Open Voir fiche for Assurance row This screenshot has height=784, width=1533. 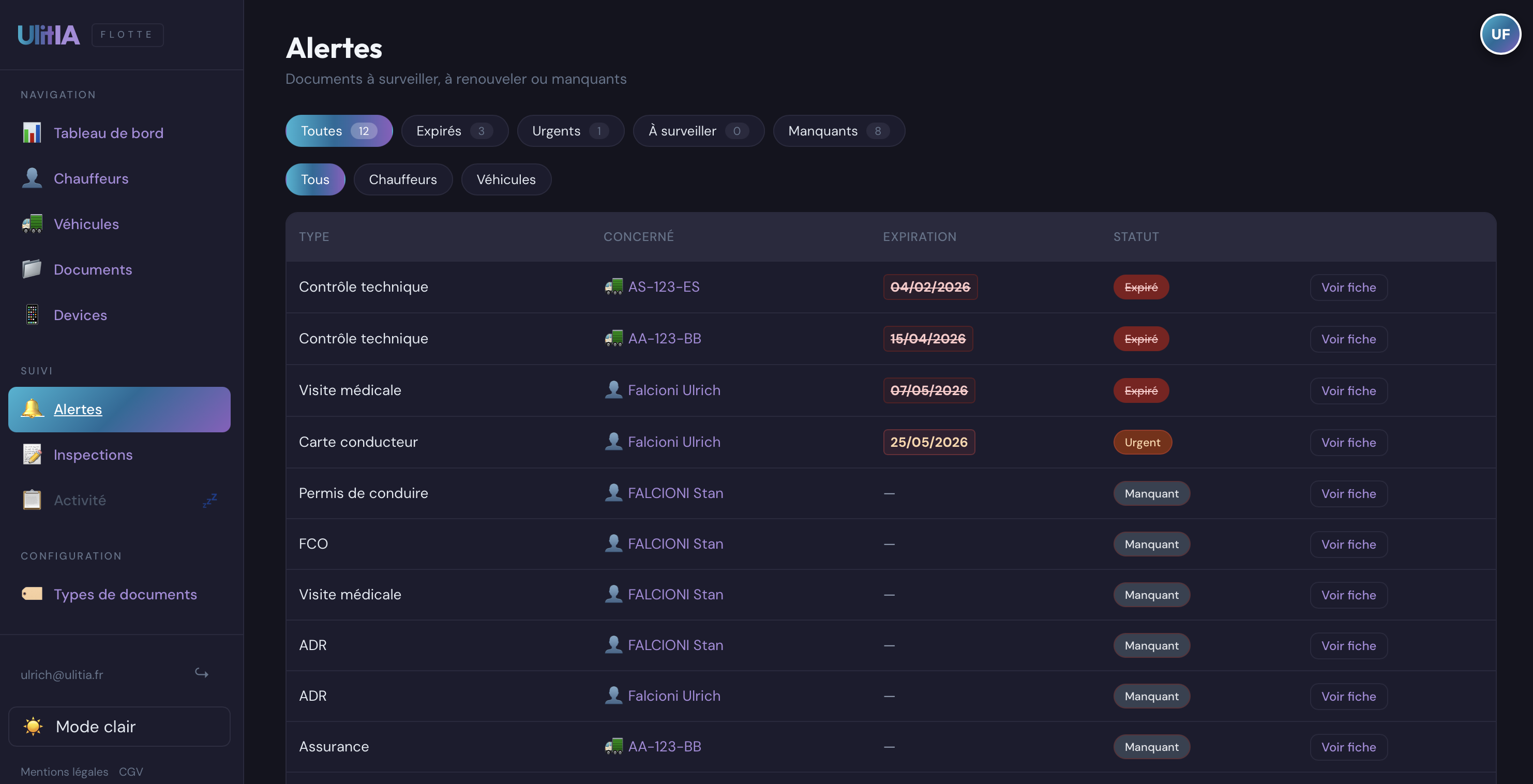tap(1348, 747)
